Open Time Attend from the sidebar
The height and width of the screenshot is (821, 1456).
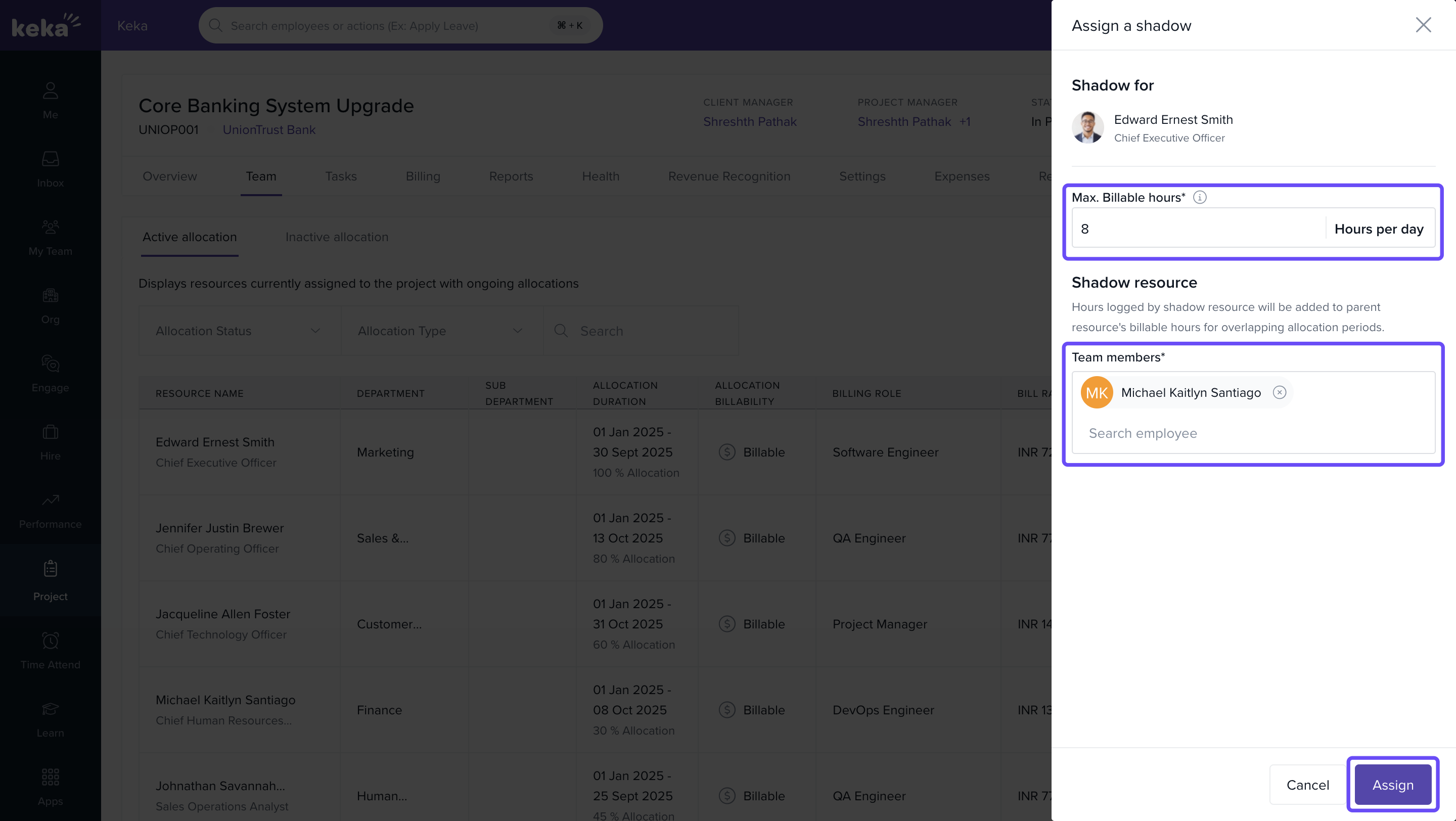click(x=51, y=650)
